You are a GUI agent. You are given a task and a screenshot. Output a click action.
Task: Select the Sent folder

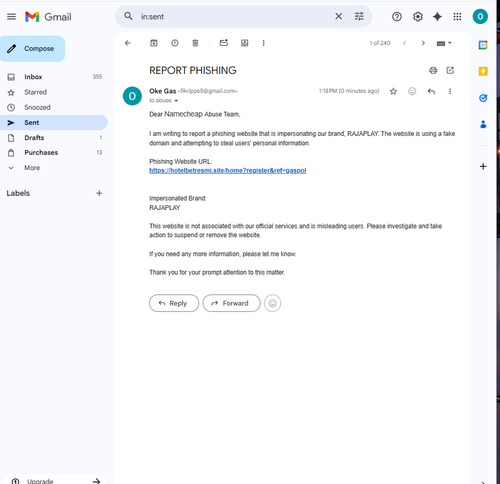point(53,122)
